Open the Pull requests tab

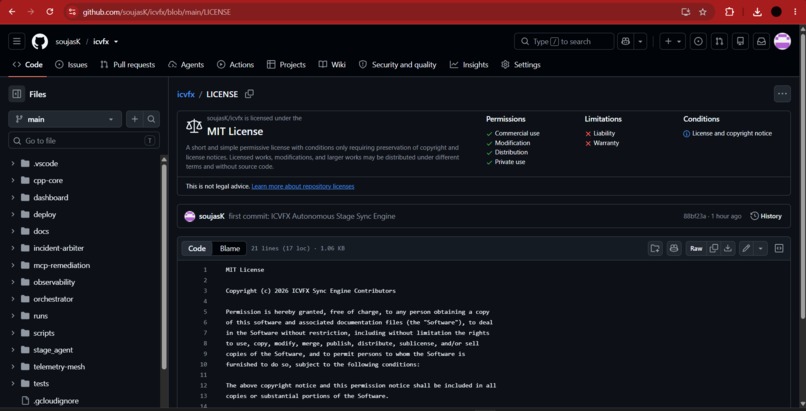128,65
